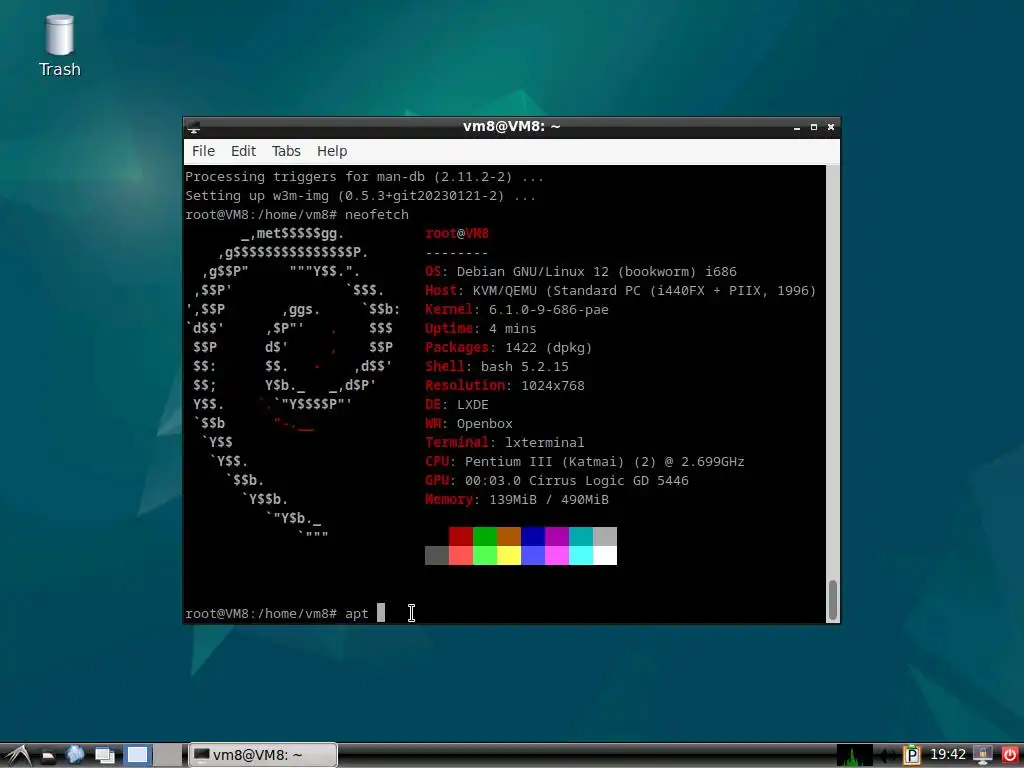
Task: Click the dark blue color block
Action: 533,537
